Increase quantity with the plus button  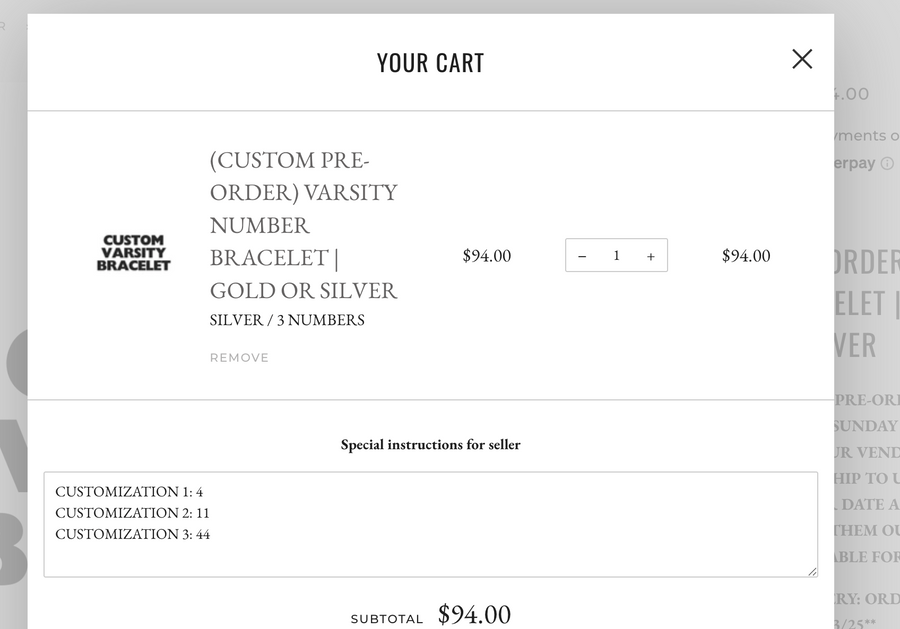click(x=650, y=256)
